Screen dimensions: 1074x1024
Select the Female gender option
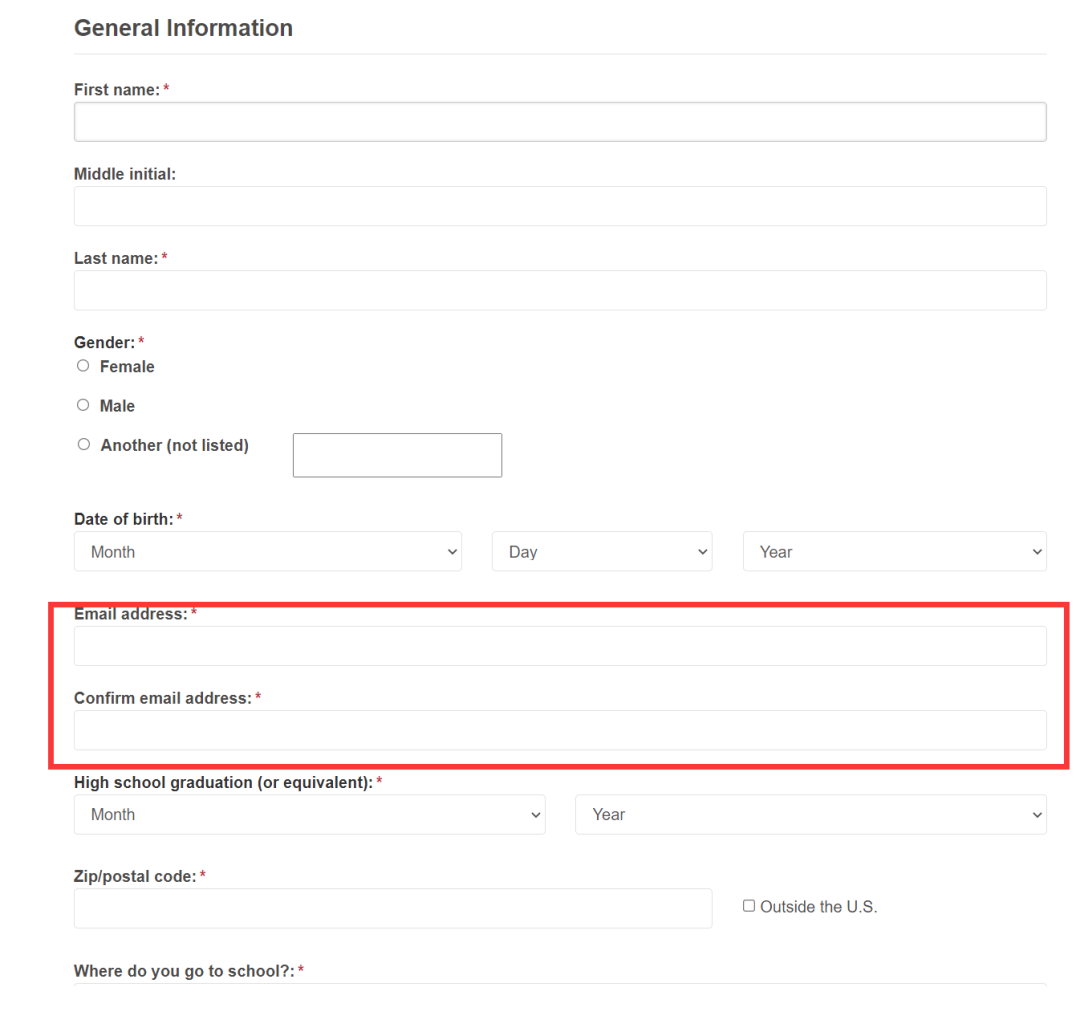pos(83,366)
